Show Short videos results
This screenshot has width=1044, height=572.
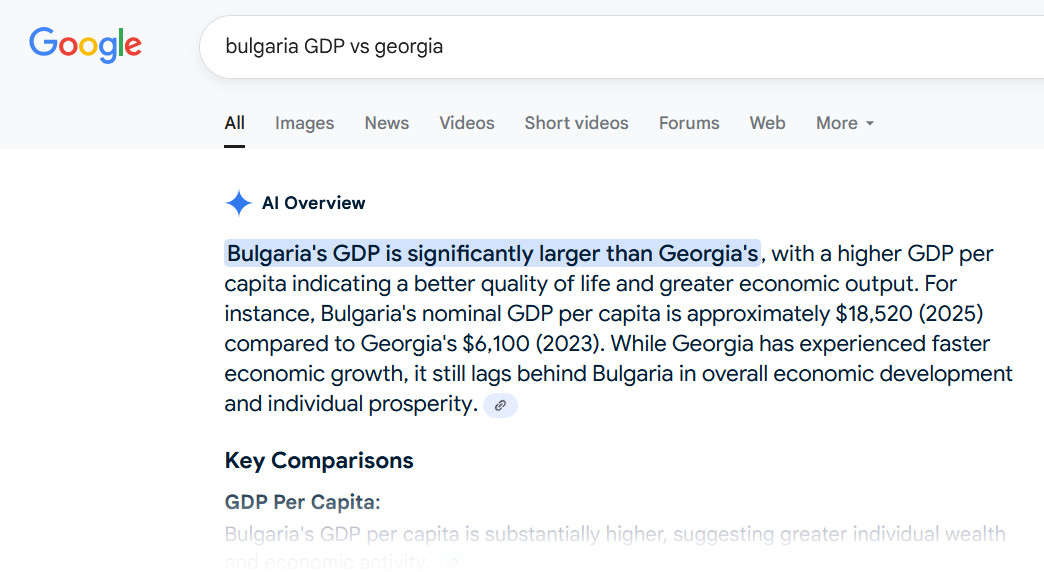pyautogui.click(x=576, y=123)
